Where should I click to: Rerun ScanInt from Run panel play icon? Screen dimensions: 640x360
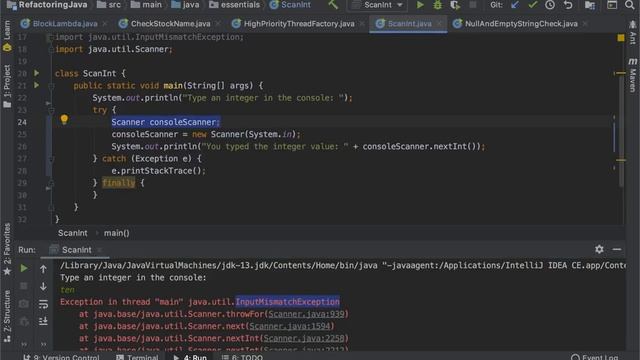click(x=24, y=268)
